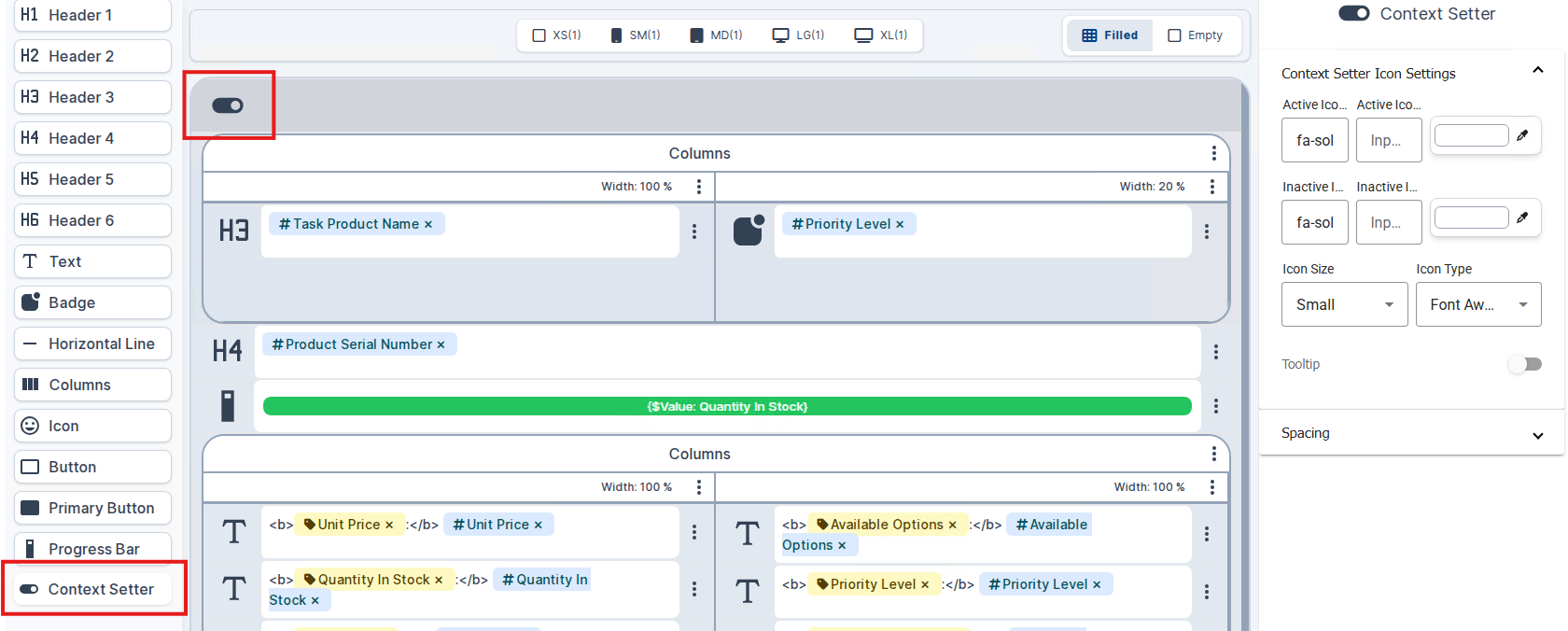Open first Columns block options menu
Screen dimensions: 1568x631
(x=1213, y=153)
